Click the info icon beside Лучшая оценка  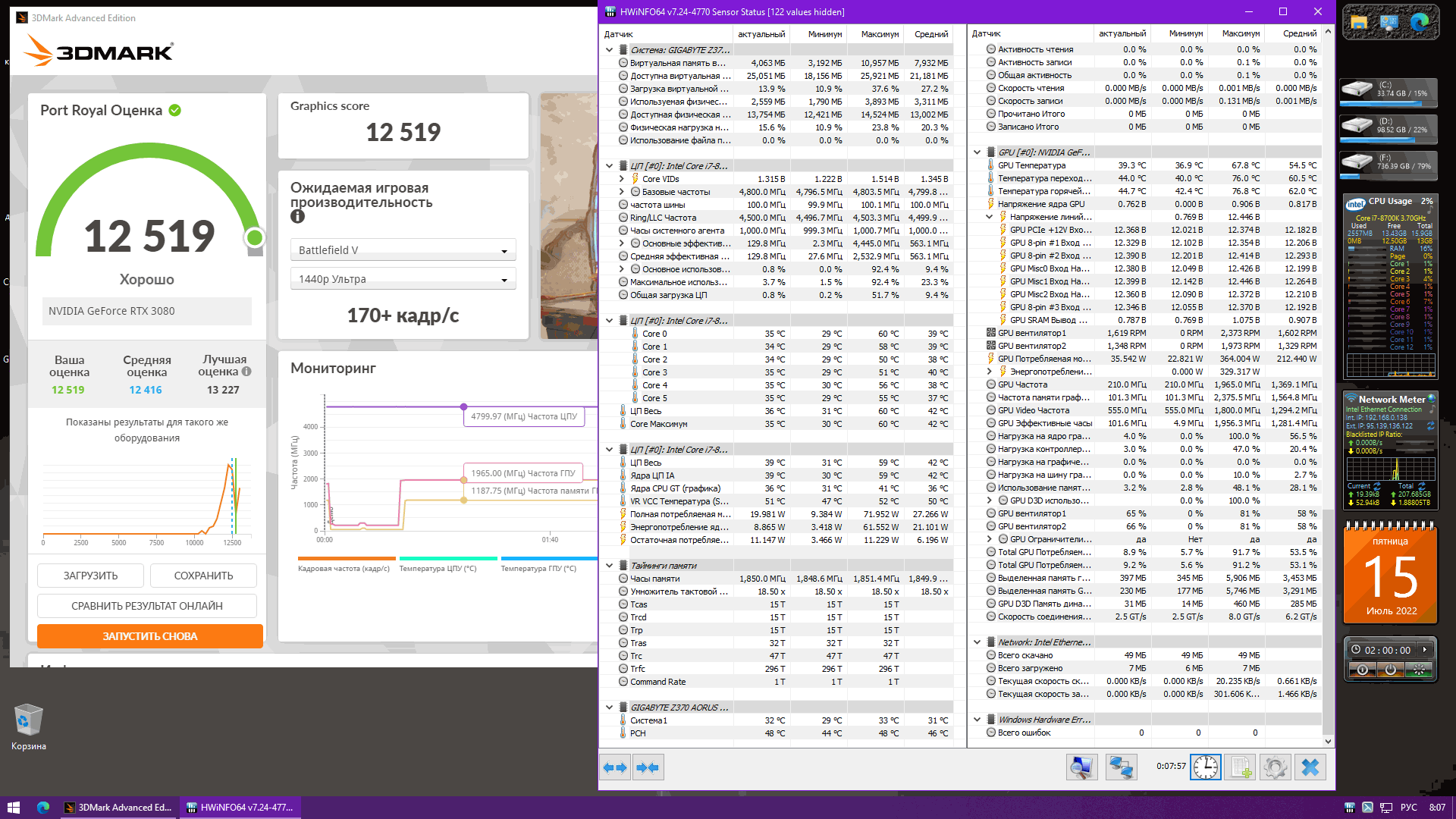click(246, 372)
